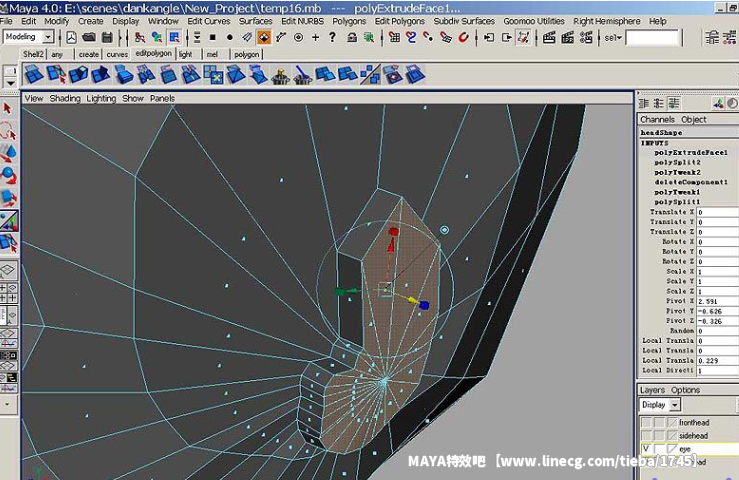Switch to single perspective view layout
Image resolution: width=739 pixels, height=480 pixels.
click(x=8, y=271)
